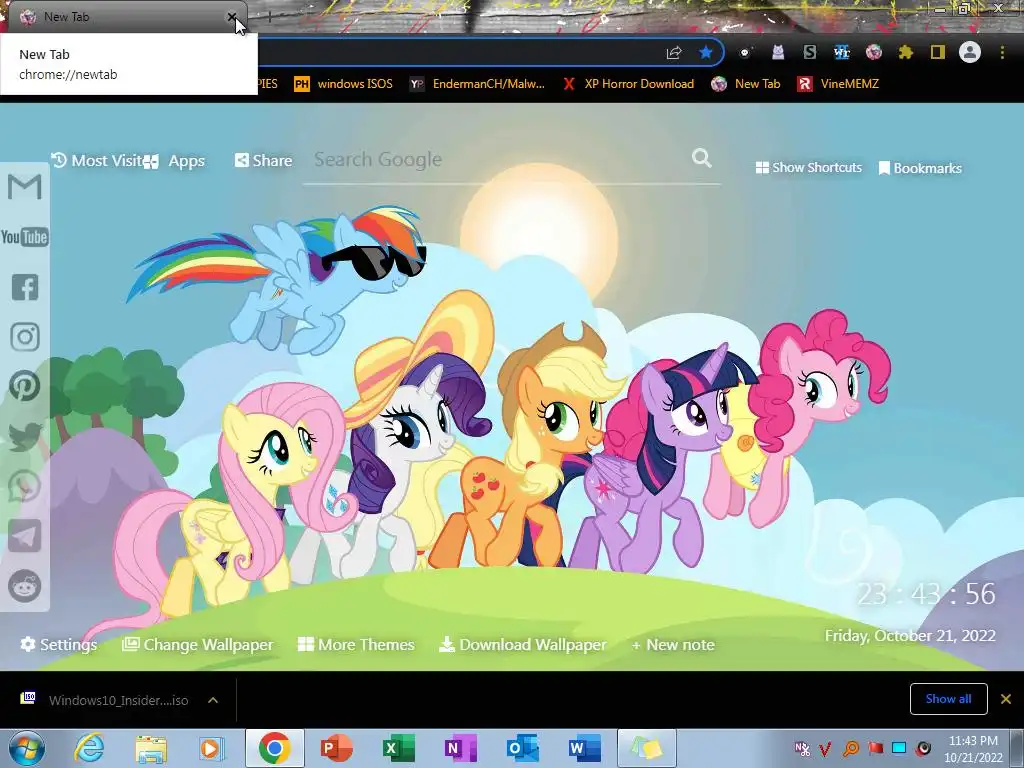Launch Outlook from taskbar
1024x768 pixels.
pos(522,748)
